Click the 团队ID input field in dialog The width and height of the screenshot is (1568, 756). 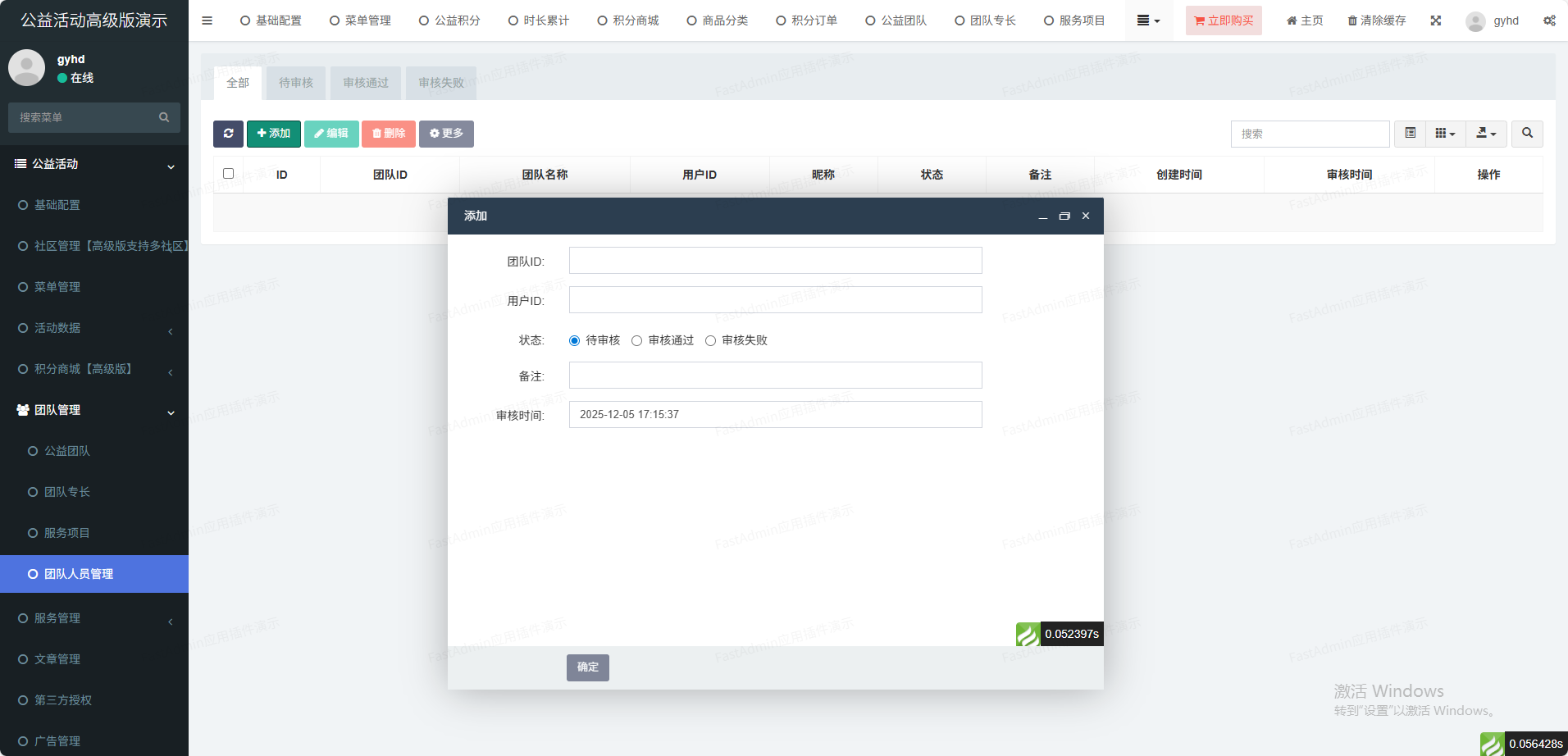pos(775,261)
